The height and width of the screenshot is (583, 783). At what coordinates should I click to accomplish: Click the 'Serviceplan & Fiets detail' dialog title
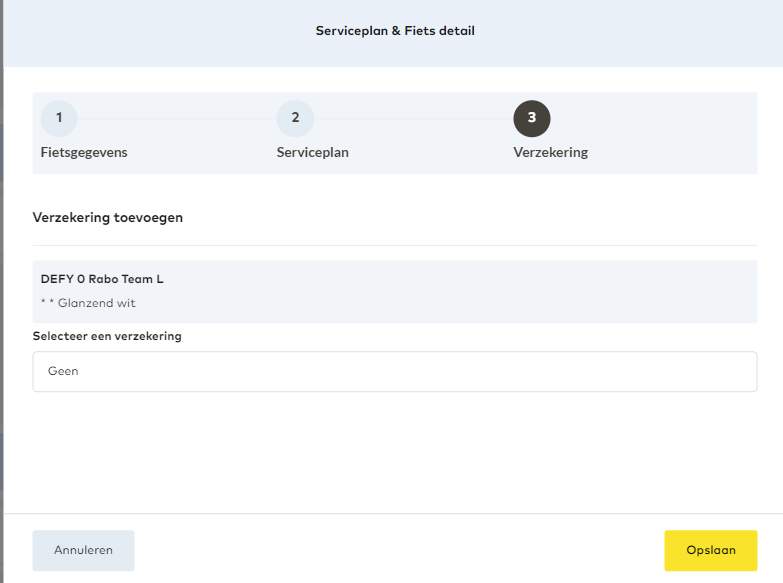[395, 31]
